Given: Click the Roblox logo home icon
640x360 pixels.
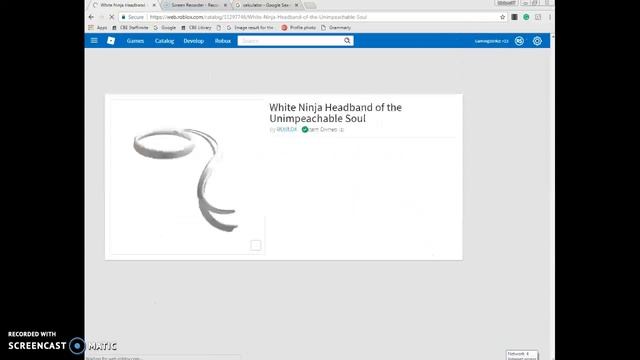Looking at the screenshot, I should coord(111,41).
